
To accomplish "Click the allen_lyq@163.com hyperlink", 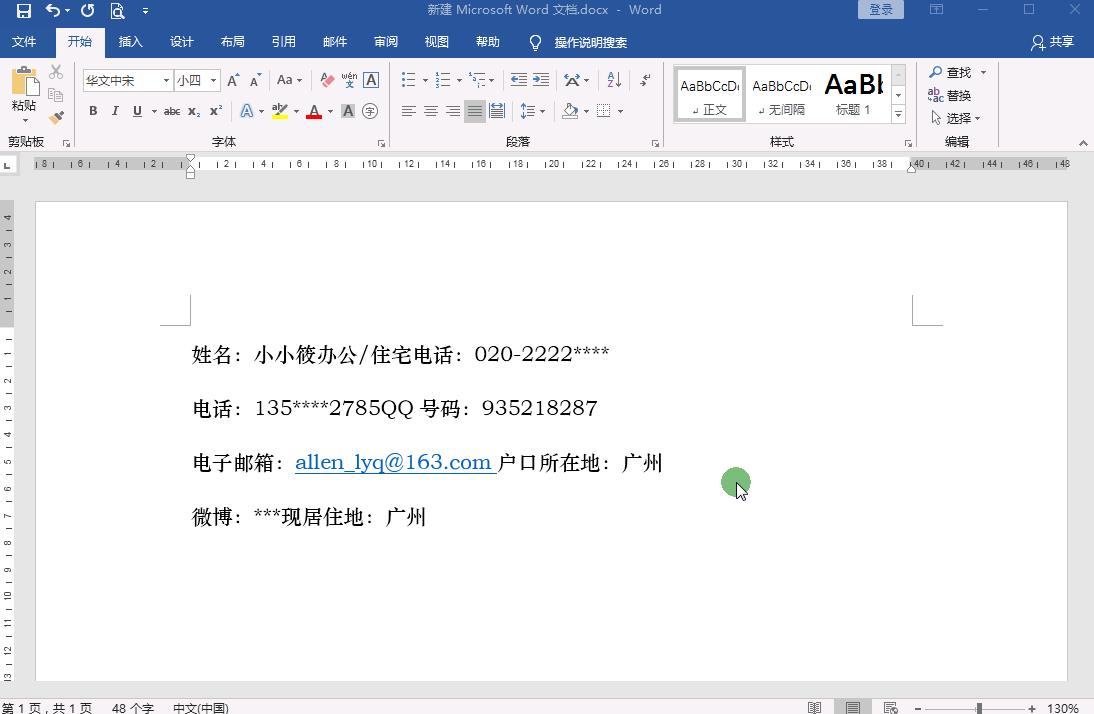I will [393, 462].
